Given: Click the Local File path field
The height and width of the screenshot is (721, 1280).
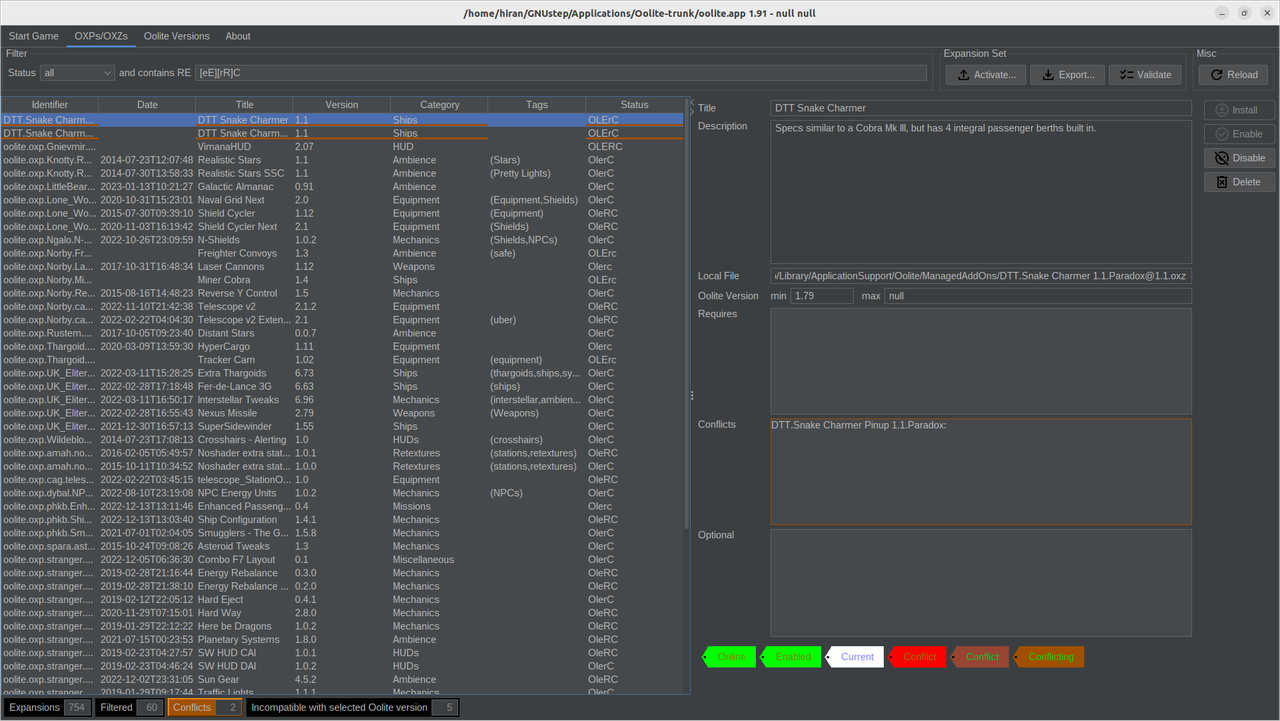Looking at the screenshot, I should click(981, 276).
